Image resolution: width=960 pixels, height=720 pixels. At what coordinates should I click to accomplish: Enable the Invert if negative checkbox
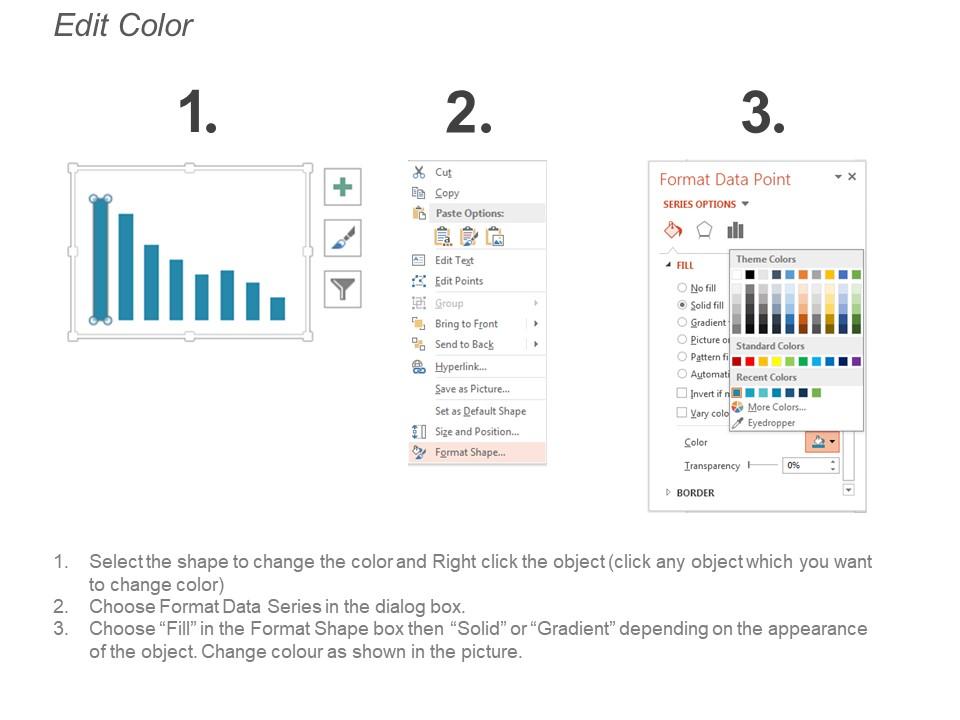682,393
